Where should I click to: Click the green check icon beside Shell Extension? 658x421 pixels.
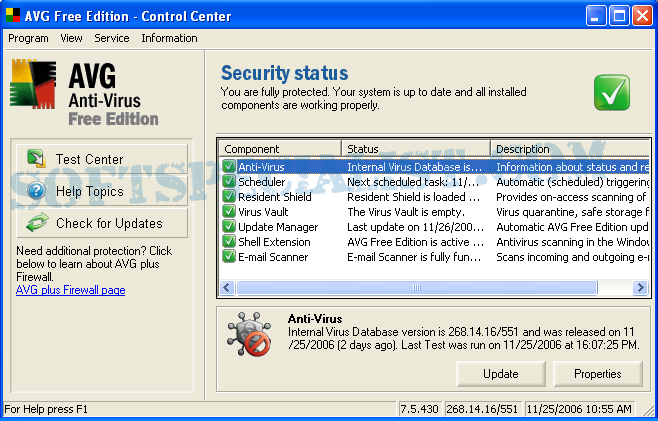pyautogui.click(x=229, y=242)
